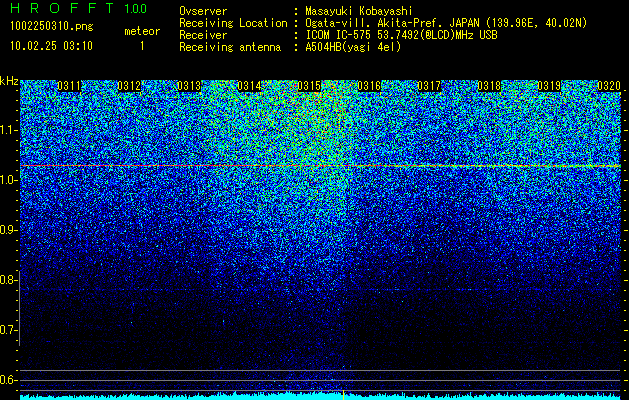The width and height of the screenshot is (629, 400).
Task: Click the 0313 time marker
Action: [189, 86]
